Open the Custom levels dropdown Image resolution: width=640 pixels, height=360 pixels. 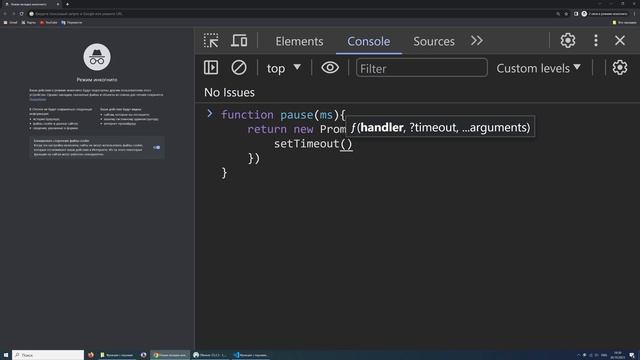(x=538, y=68)
